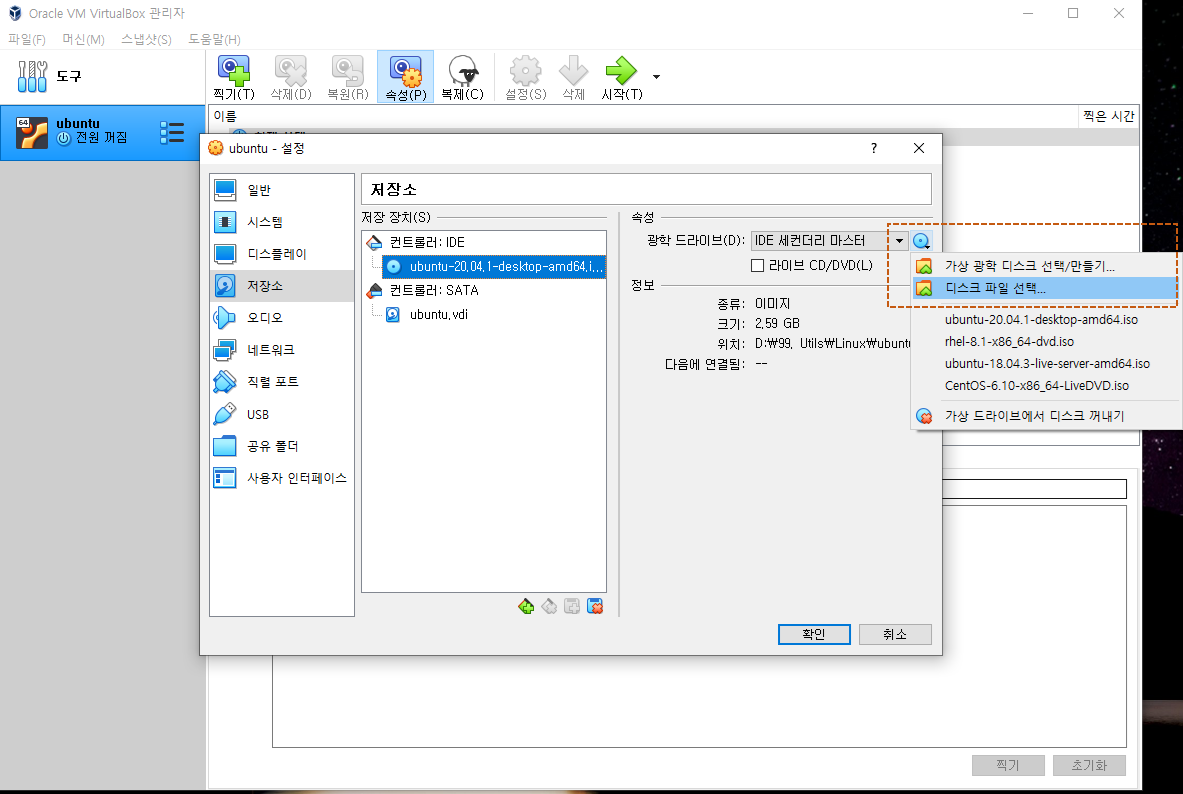Click the snapshot name input field behind dialog
Screen dimensions: 1183x794
(x=1034, y=488)
